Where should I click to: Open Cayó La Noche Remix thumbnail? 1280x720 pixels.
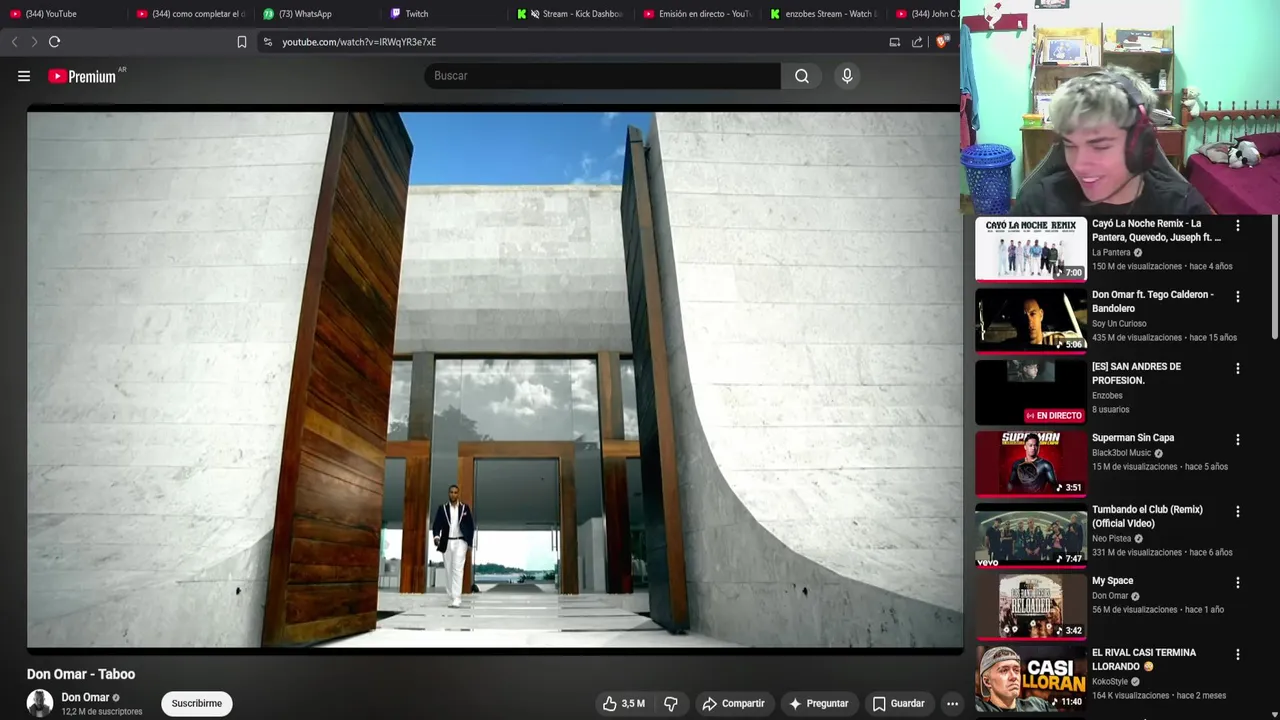pyautogui.click(x=1031, y=249)
